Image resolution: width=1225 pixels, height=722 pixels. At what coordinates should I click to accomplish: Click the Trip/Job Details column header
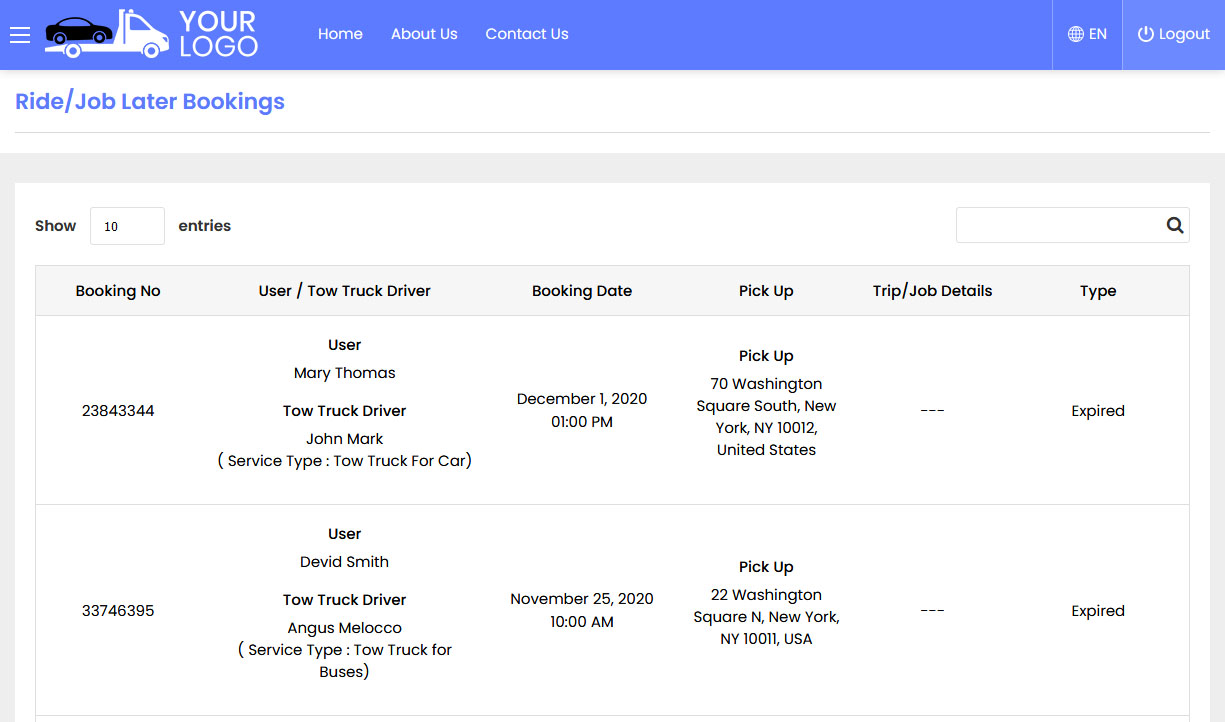[932, 291]
